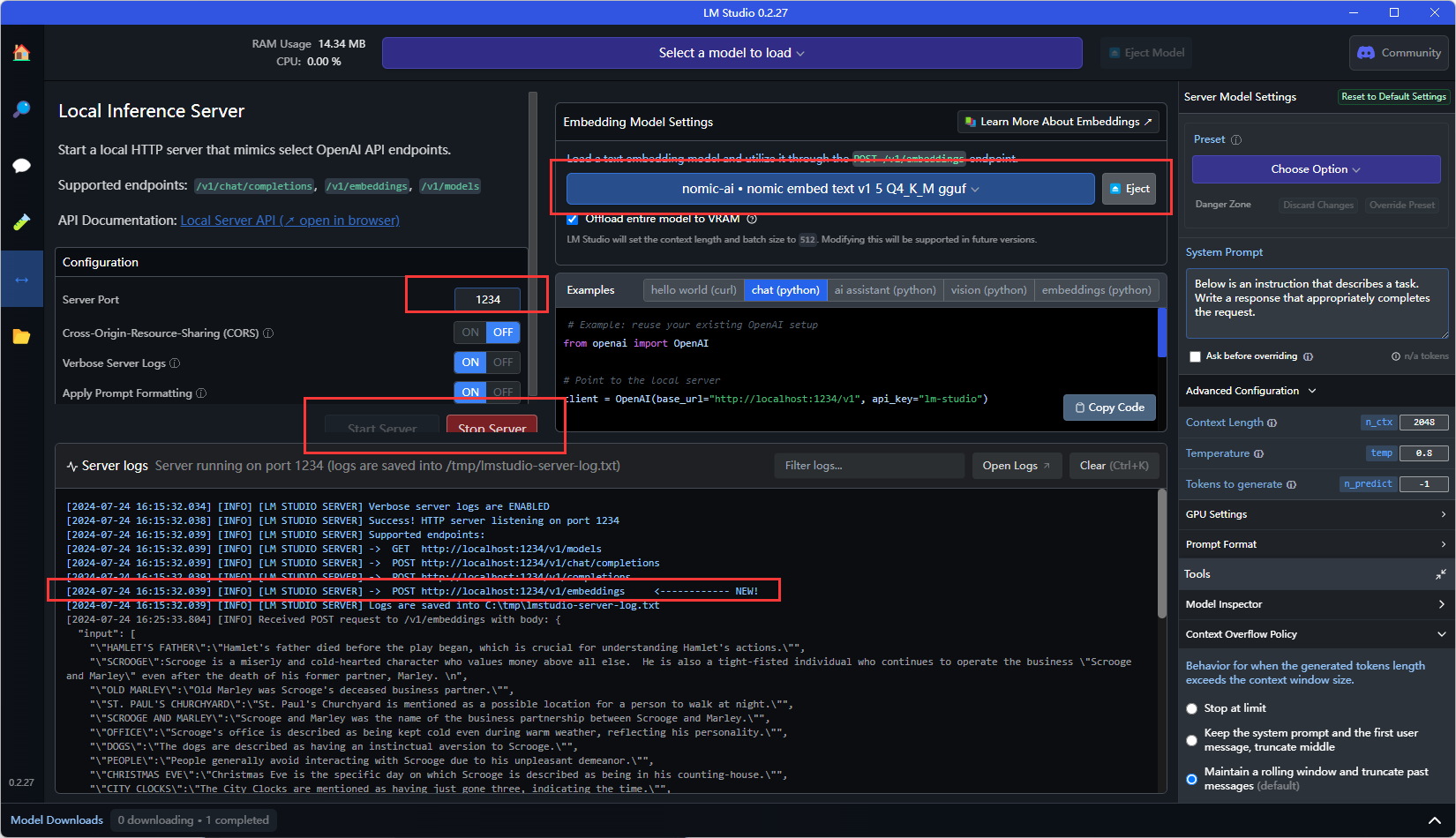Click the Context Length info icon
This screenshot has width=1456, height=838.
[x=1272, y=423]
